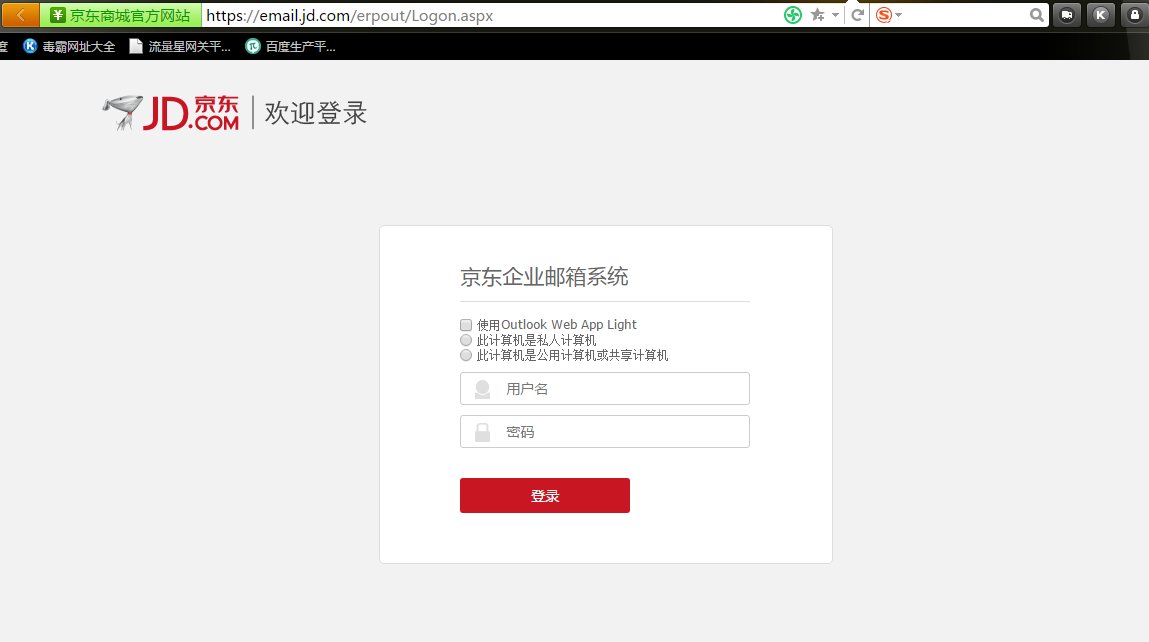Click the 用户名 username input field
This screenshot has width=1149, height=642.
[604, 388]
